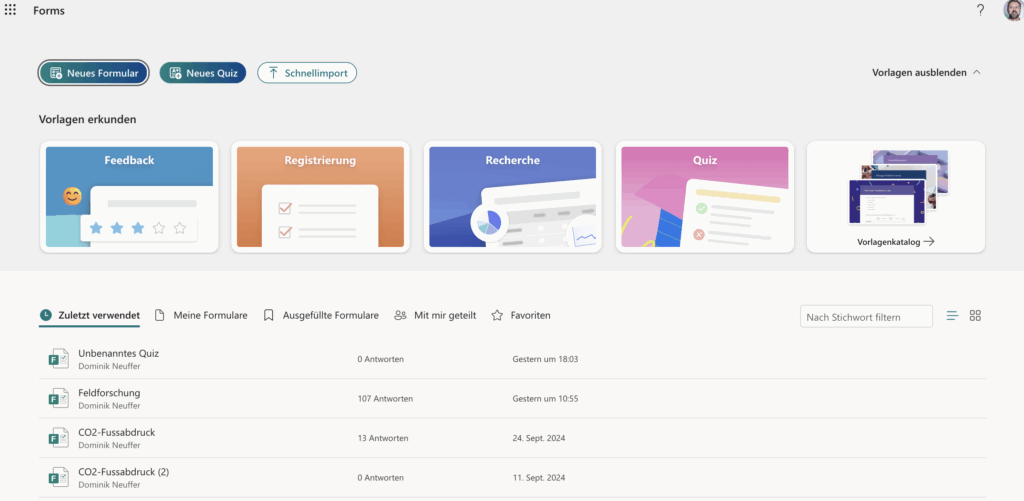1024x501 pixels.
Task: Open the Feedback template card
Action: 129,197
